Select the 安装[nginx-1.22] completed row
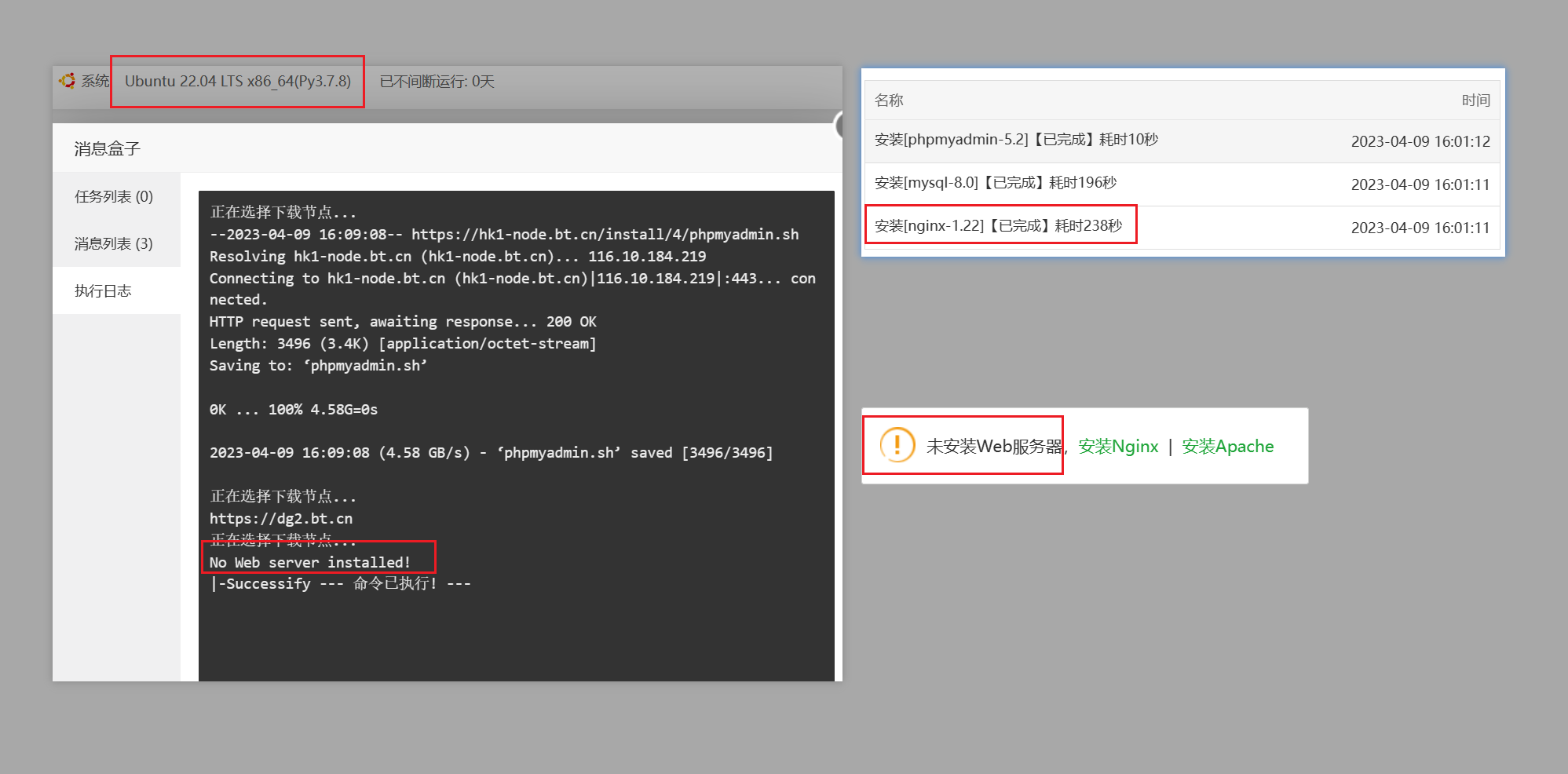 [x=1182, y=228]
